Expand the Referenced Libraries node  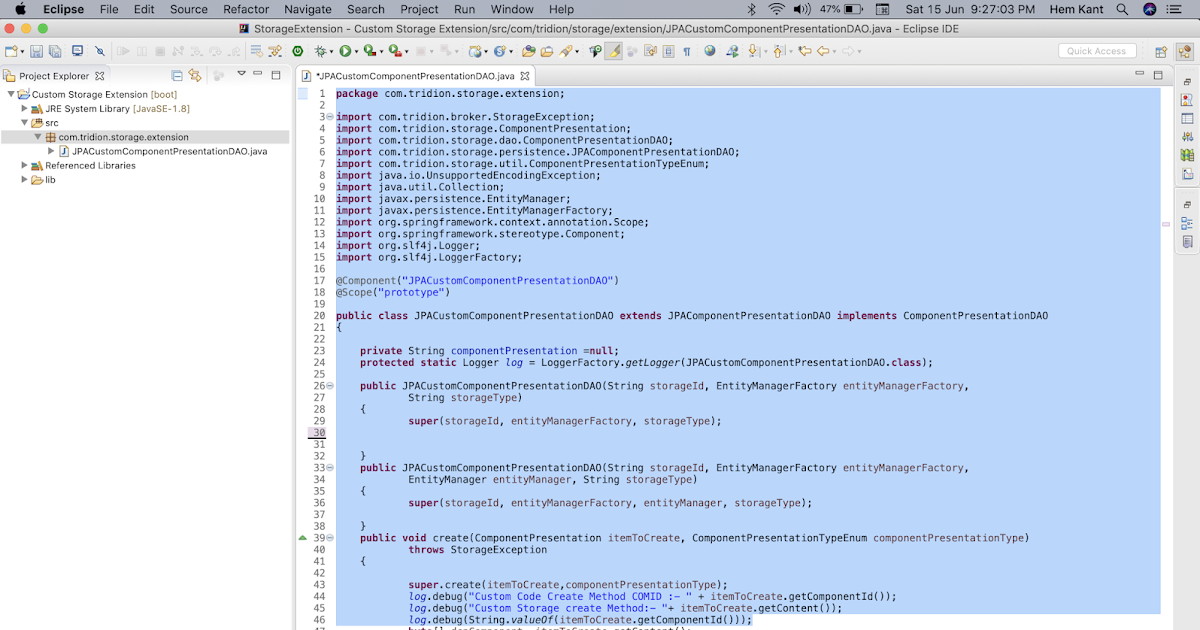pos(24,166)
